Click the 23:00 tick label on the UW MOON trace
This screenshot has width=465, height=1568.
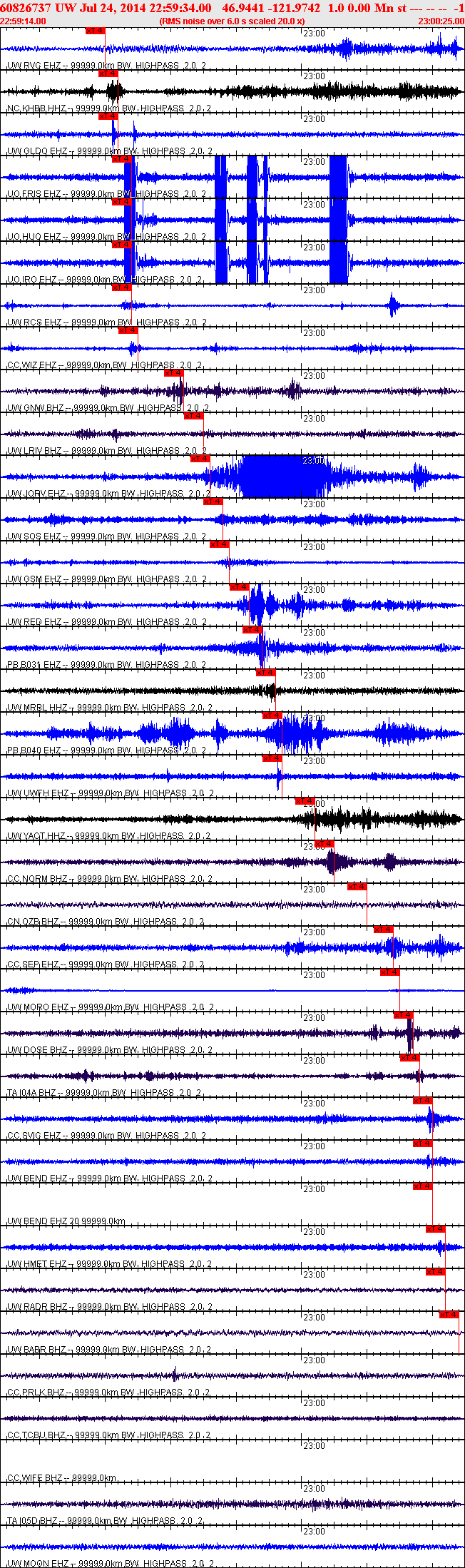pos(314,1532)
